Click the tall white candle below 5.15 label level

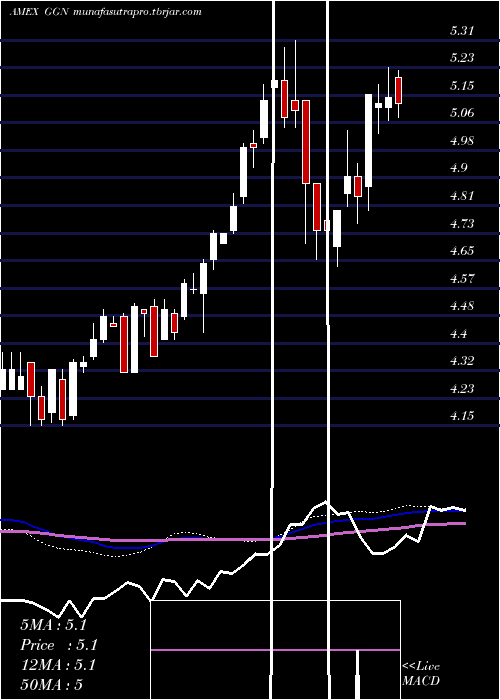point(368,140)
